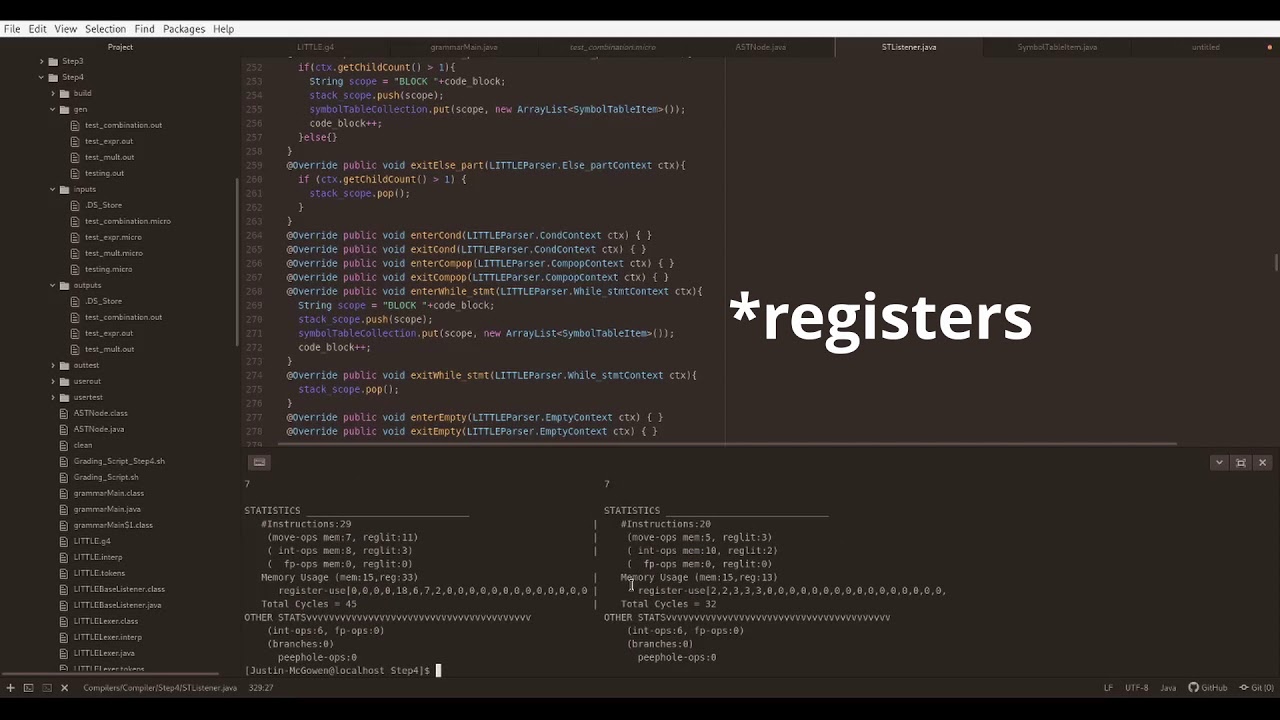This screenshot has width=1280, height=720.
Task: Click the file icon beside ASTNode.java
Action: tap(64, 429)
